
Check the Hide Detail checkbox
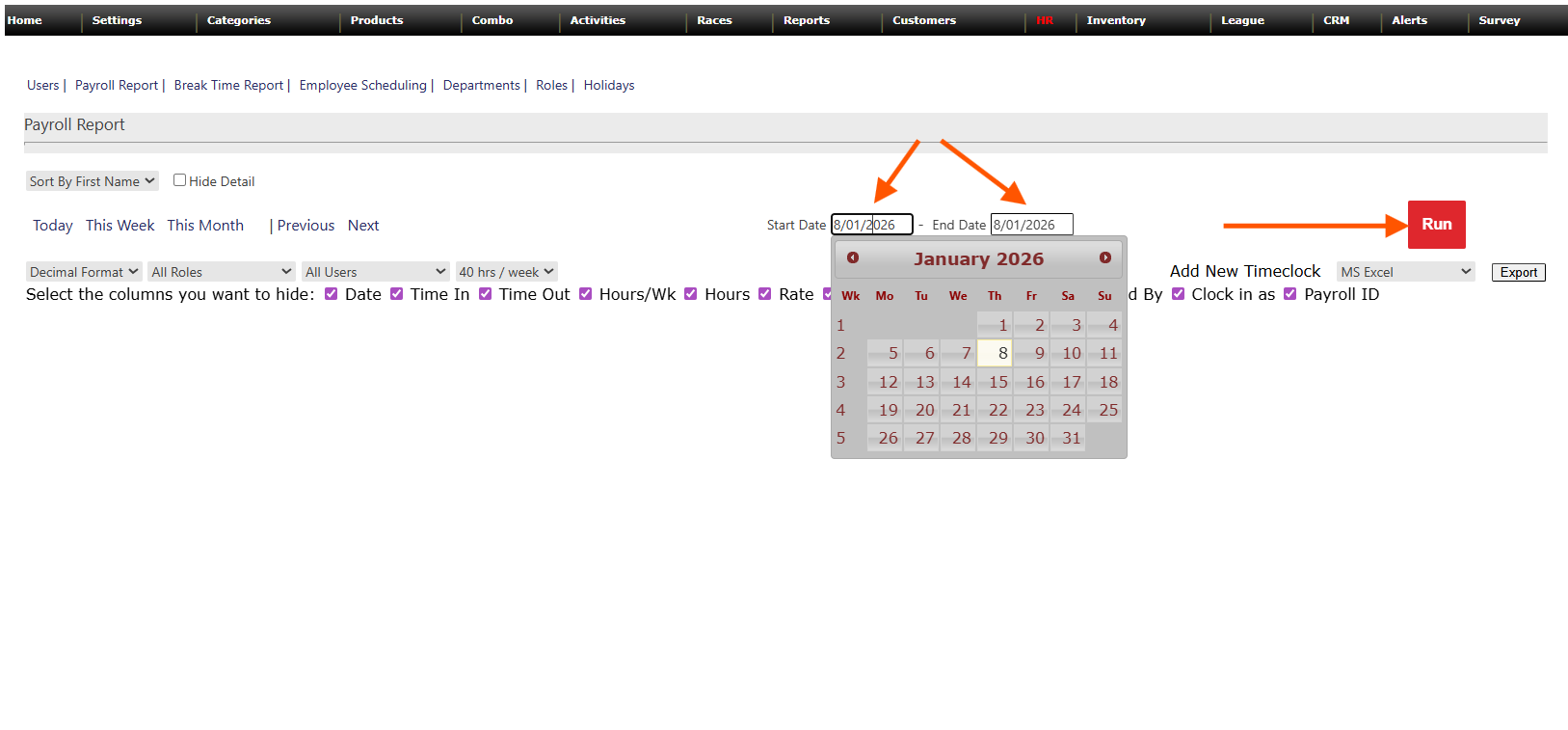tap(179, 180)
